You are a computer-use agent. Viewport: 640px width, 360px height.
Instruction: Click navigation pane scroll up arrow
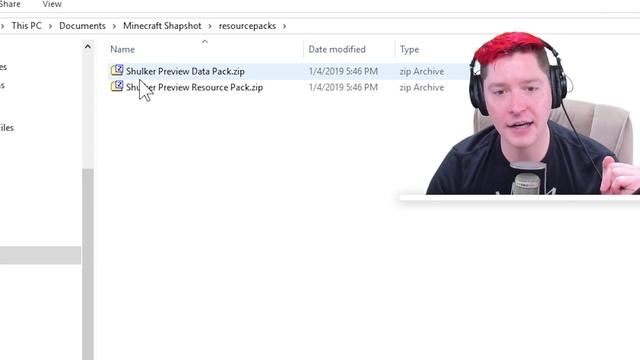[88, 47]
